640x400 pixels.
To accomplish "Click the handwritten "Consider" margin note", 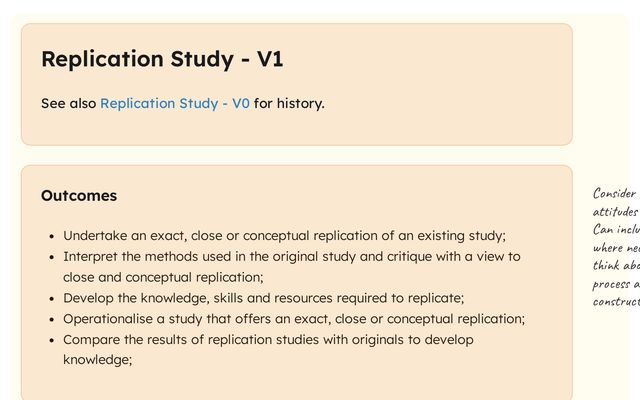I will click(x=614, y=194).
